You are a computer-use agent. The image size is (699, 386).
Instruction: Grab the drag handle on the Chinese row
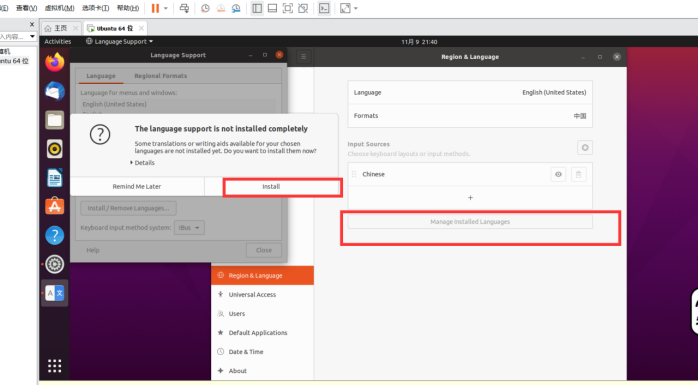tap(354, 174)
